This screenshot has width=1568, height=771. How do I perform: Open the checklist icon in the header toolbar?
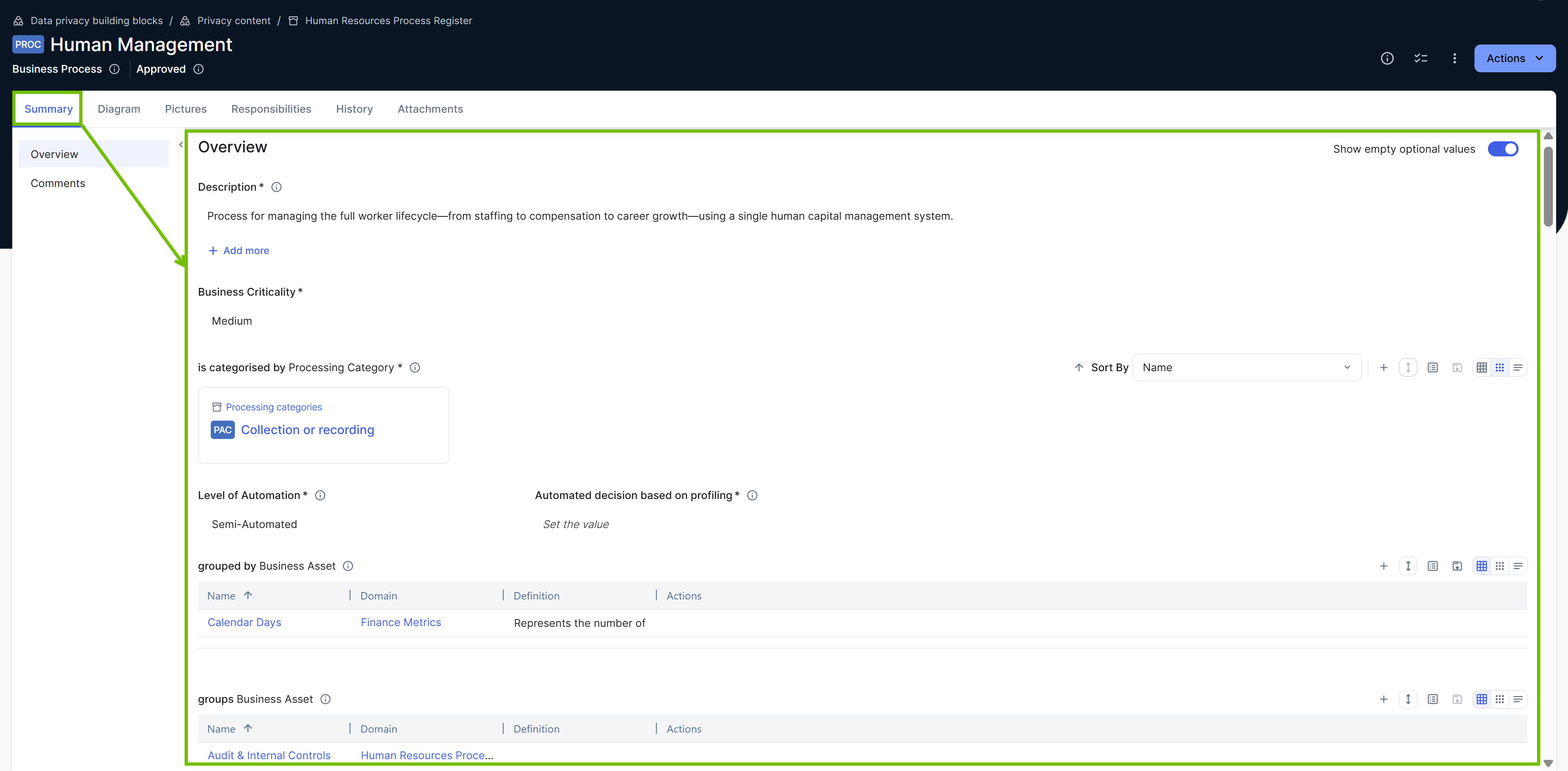pyautogui.click(x=1421, y=58)
